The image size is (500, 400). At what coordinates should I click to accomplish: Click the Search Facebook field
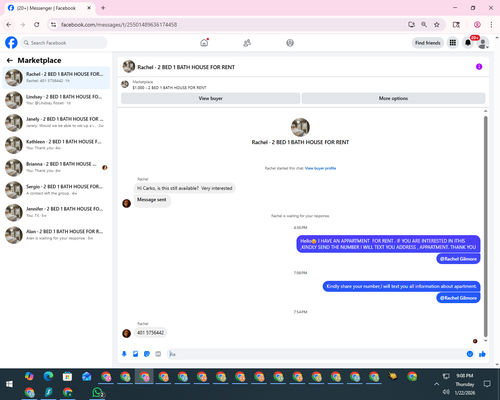(x=64, y=43)
